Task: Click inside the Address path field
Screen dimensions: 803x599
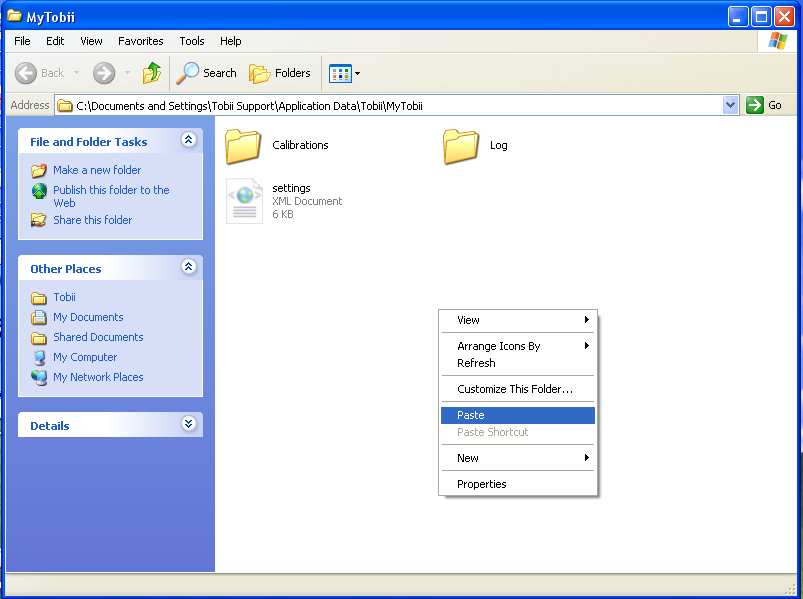Action: [389, 105]
